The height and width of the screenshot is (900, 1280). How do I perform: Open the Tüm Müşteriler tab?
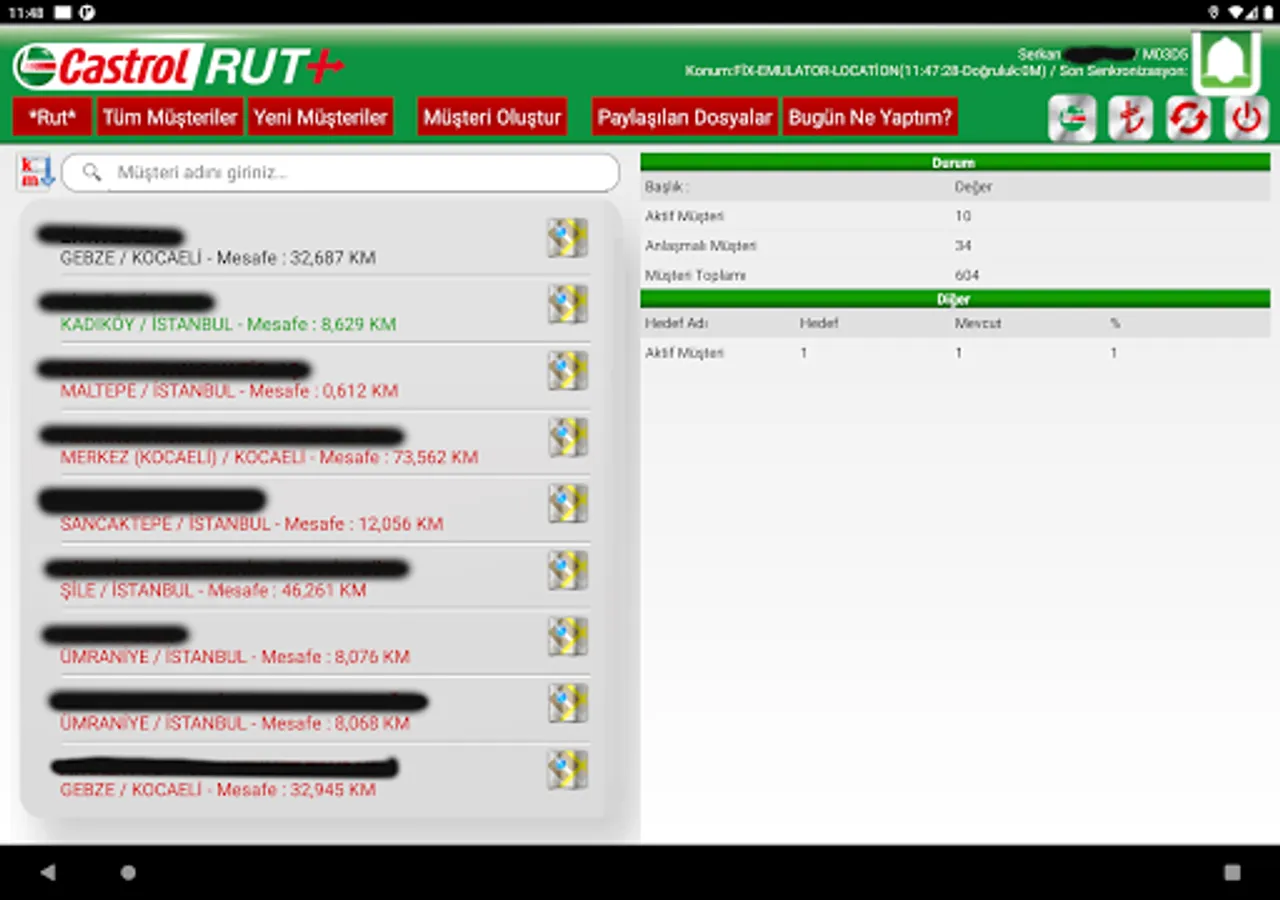(x=170, y=117)
